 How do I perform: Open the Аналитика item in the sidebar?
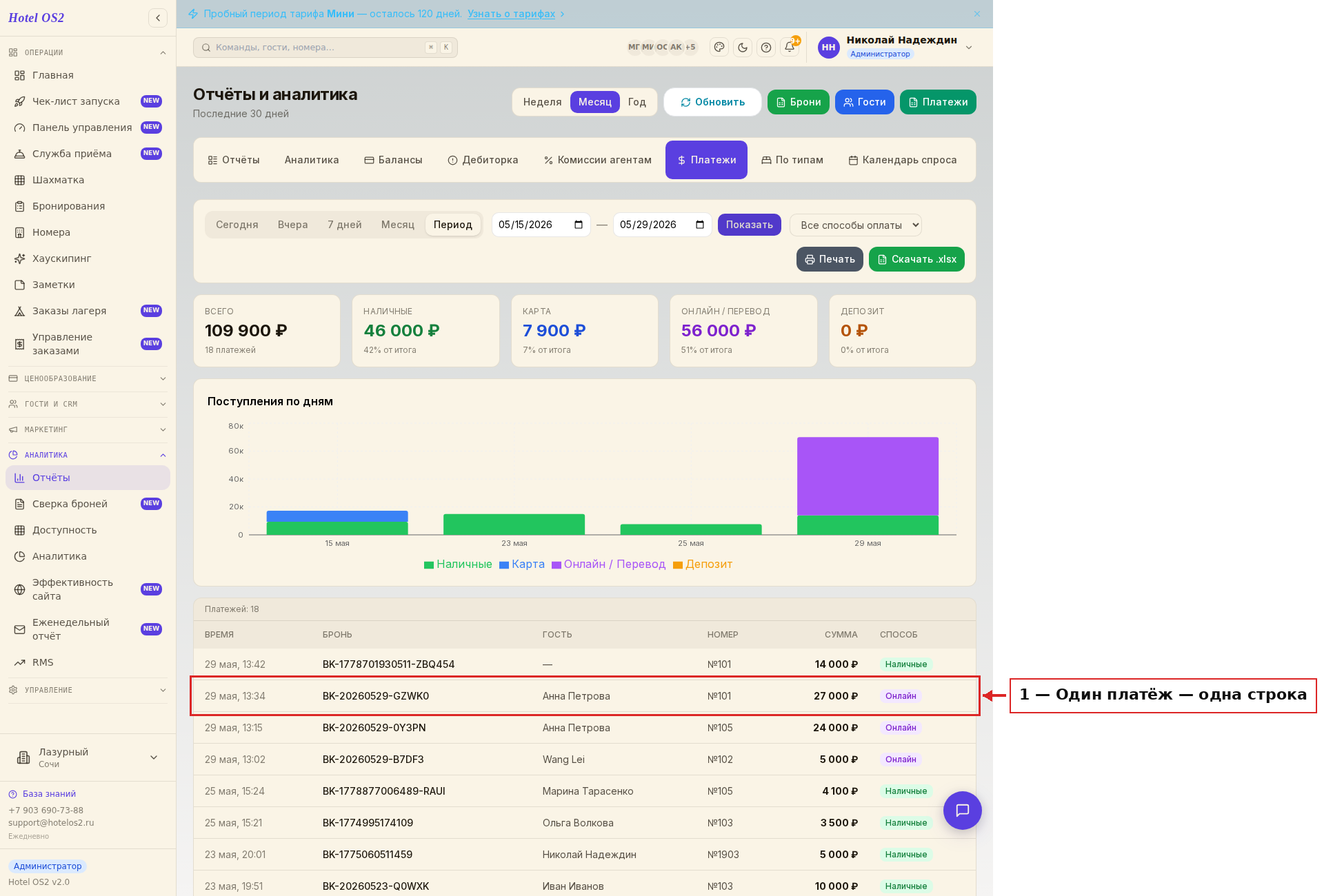coord(88,556)
